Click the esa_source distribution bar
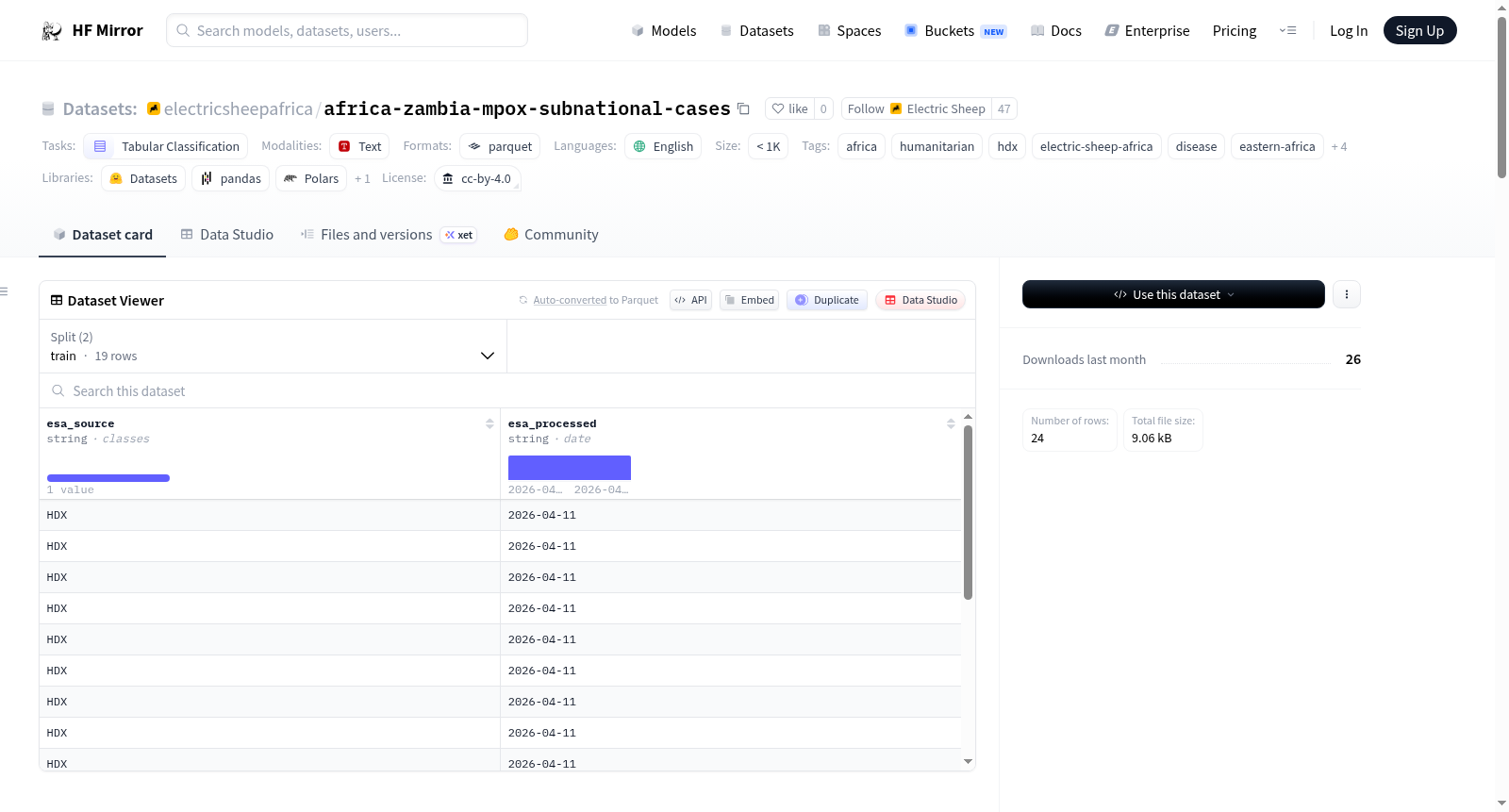1509x812 pixels. click(x=108, y=478)
